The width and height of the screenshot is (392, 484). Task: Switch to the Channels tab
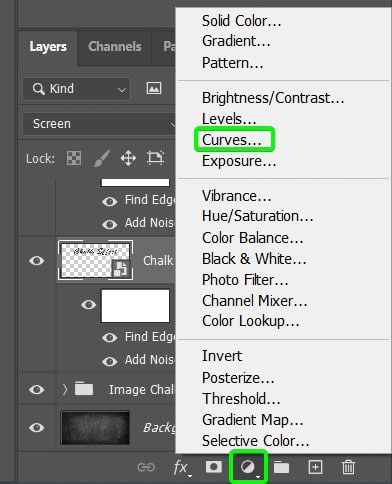pos(115,47)
